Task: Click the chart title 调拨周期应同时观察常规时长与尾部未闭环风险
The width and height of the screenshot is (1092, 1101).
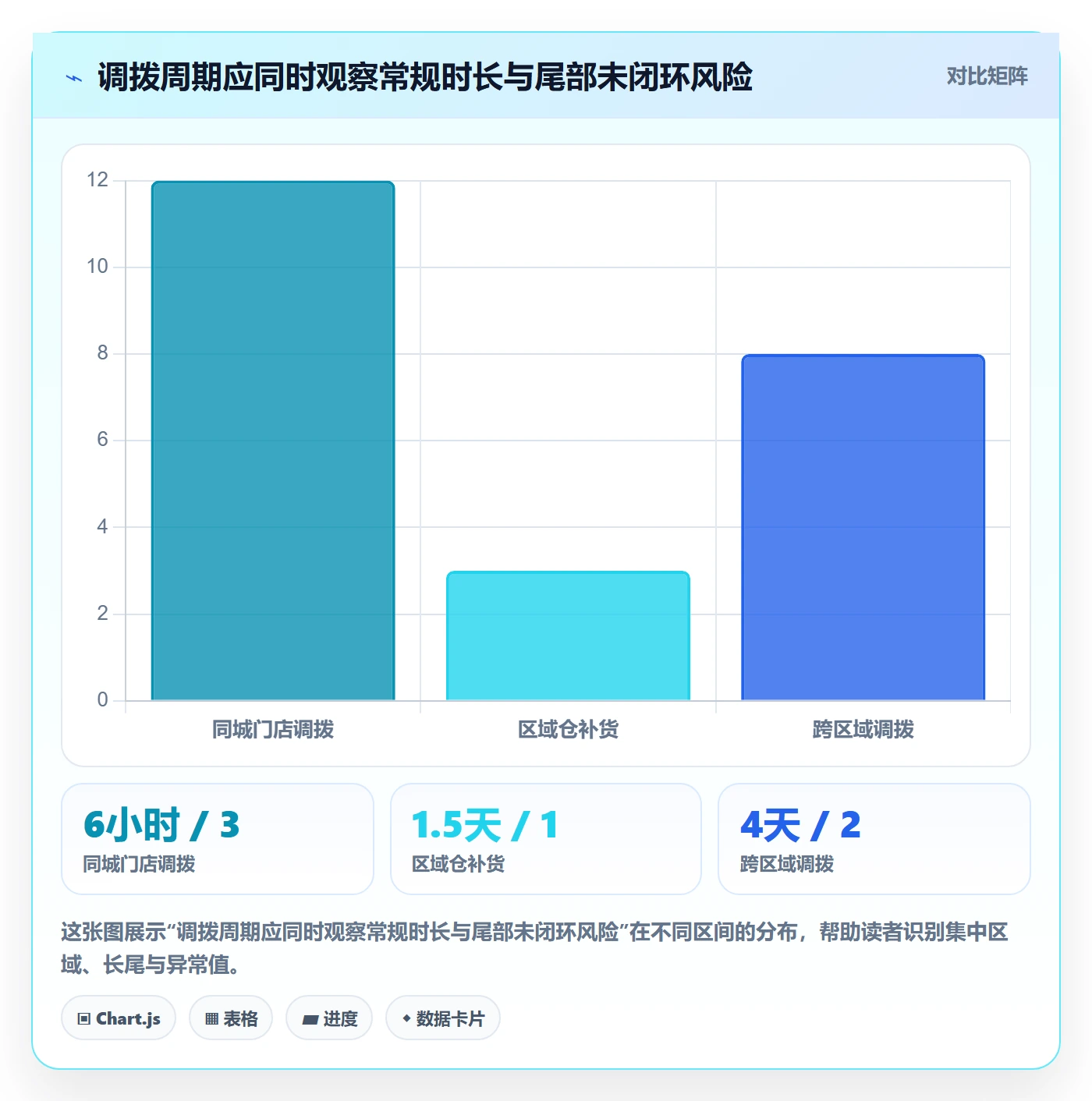Action: click(425, 77)
